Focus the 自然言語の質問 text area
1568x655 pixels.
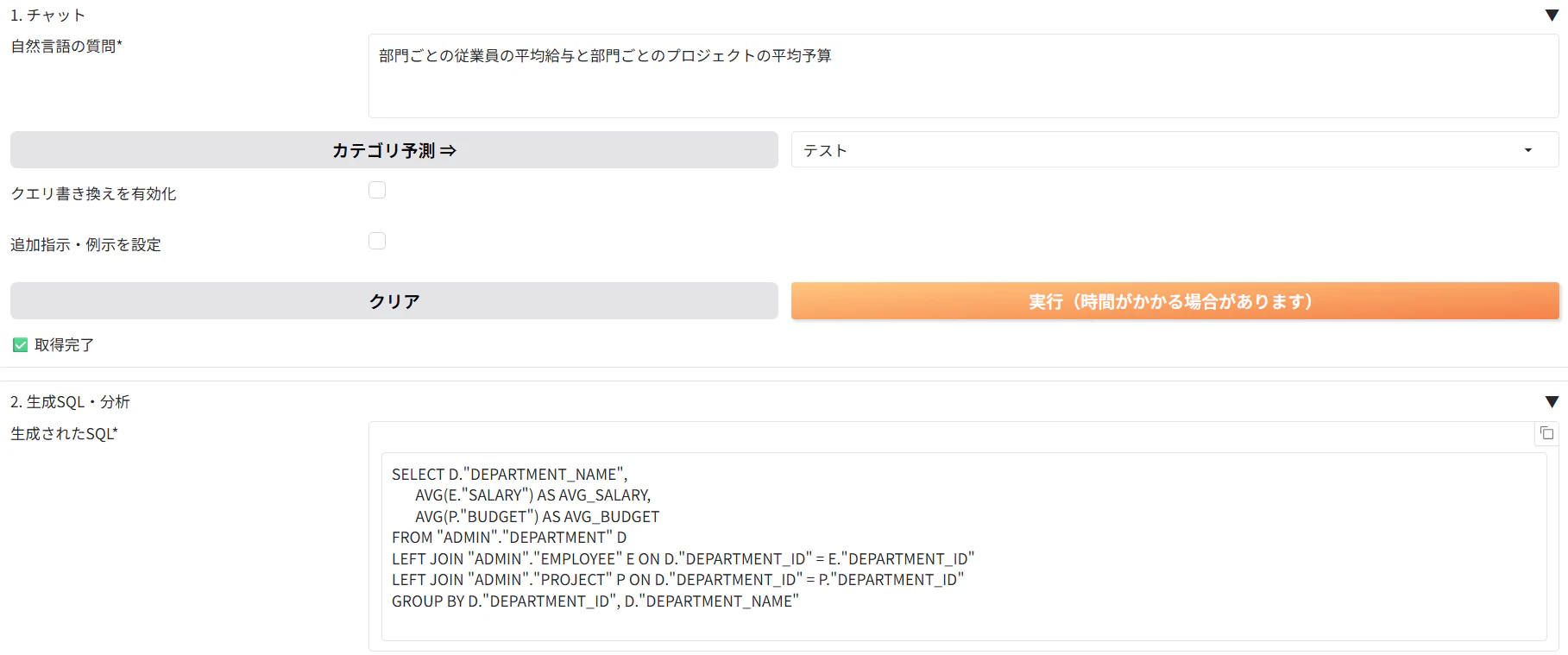[x=963, y=76]
